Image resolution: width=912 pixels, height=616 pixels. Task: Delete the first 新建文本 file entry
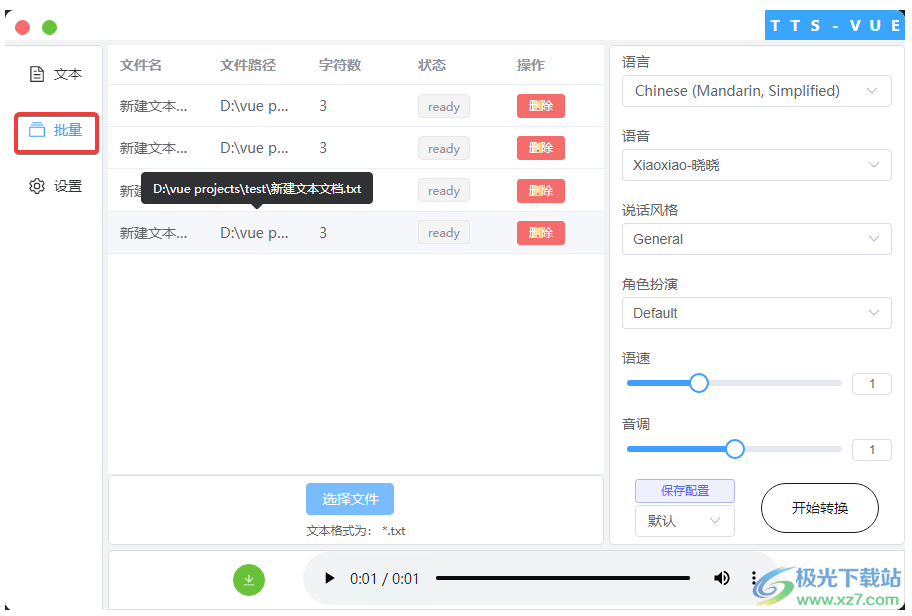pyautogui.click(x=540, y=106)
